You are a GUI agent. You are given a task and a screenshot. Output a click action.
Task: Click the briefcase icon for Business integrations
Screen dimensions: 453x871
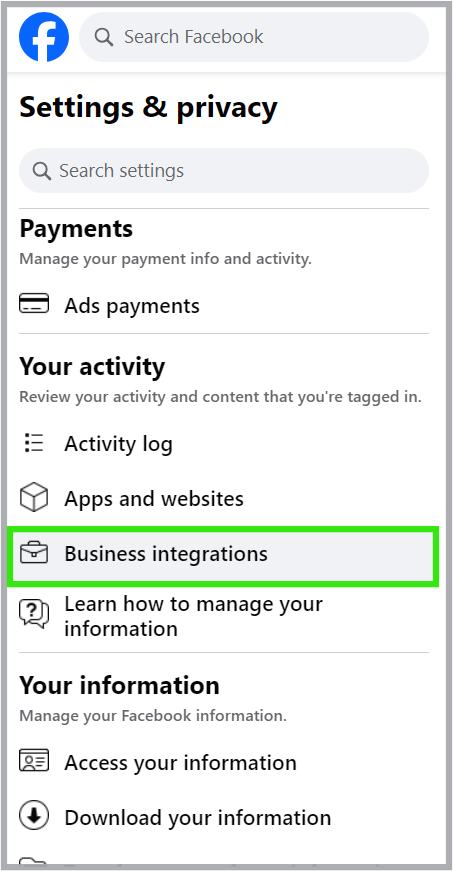pos(34,553)
